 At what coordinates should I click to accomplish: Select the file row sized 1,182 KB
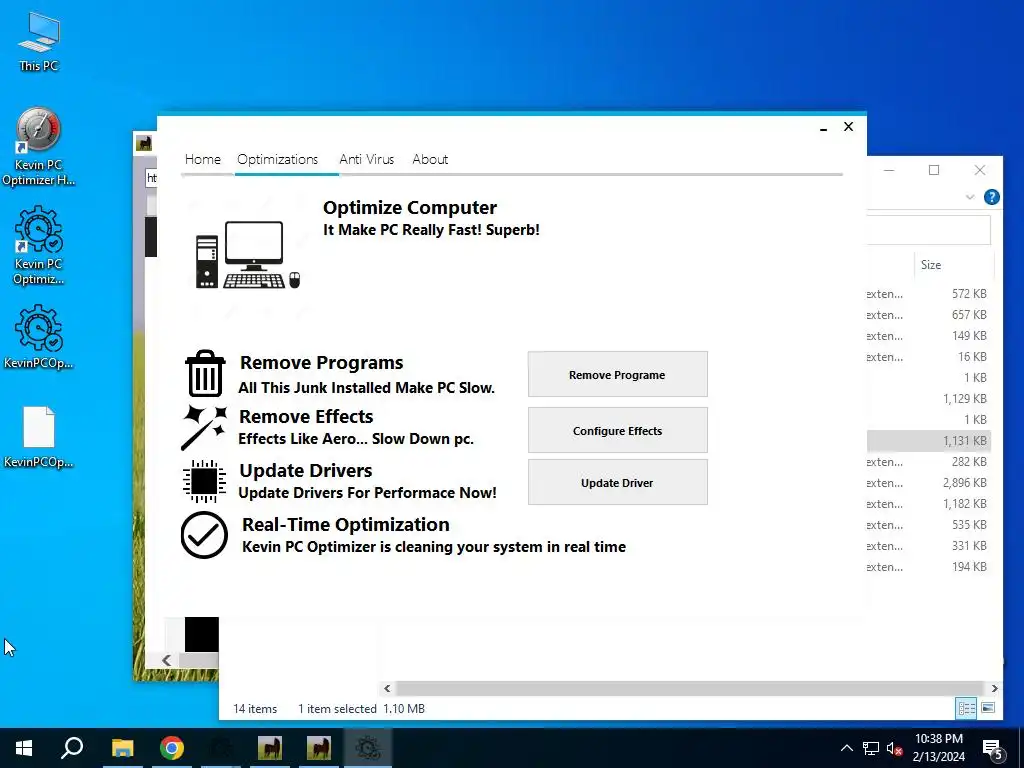pyautogui.click(x=928, y=504)
